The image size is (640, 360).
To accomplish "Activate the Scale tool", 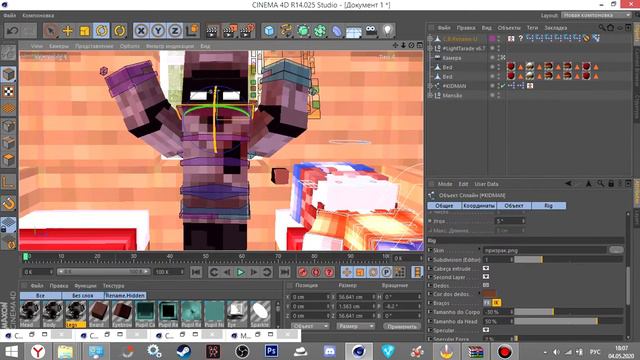I will click(x=84, y=31).
